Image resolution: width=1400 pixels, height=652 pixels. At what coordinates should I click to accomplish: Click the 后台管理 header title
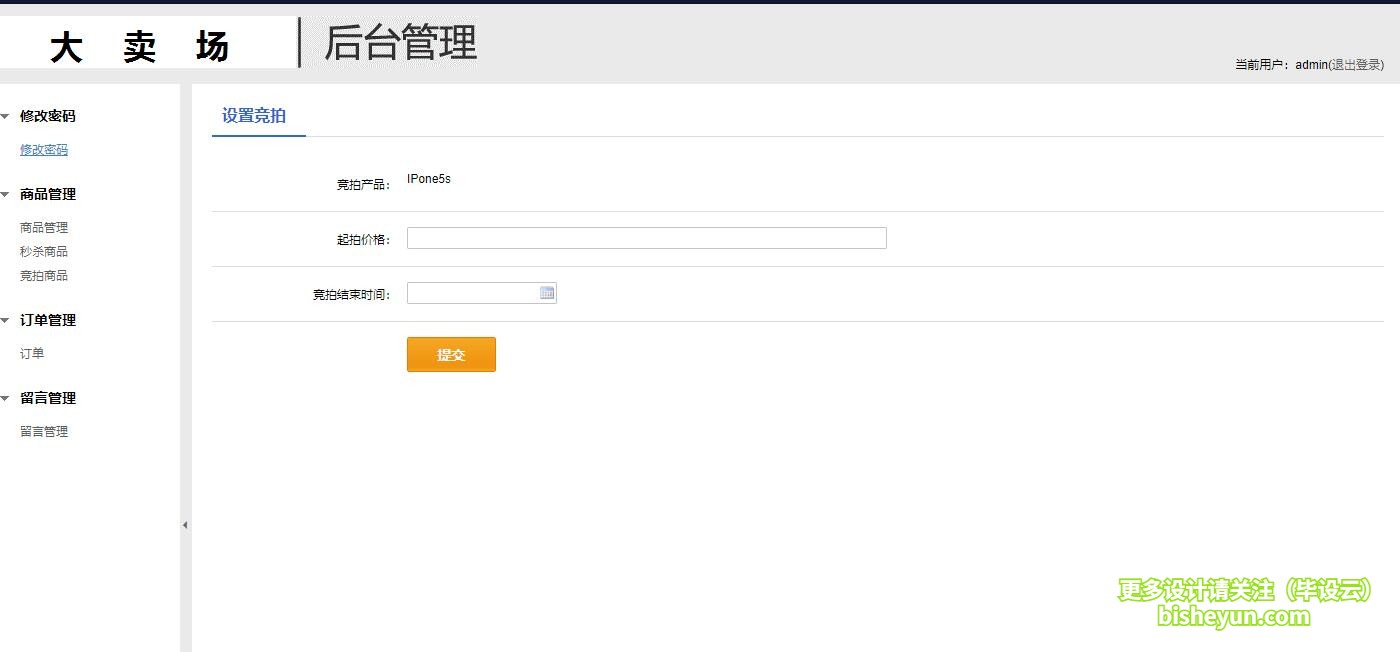coord(401,43)
